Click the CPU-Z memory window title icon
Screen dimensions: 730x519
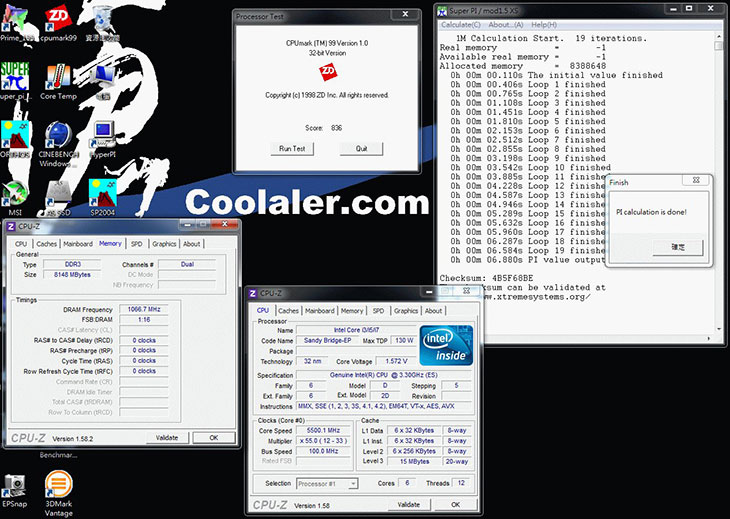coord(11,226)
